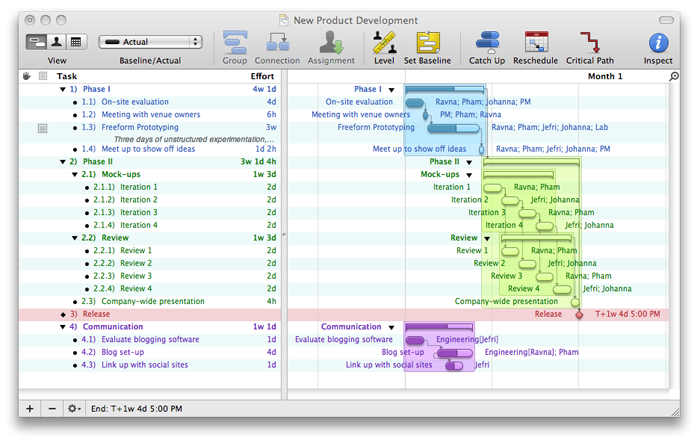The height and width of the screenshot is (443, 700).
Task: Open the gear action menu
Action: [x=74, y=409]
